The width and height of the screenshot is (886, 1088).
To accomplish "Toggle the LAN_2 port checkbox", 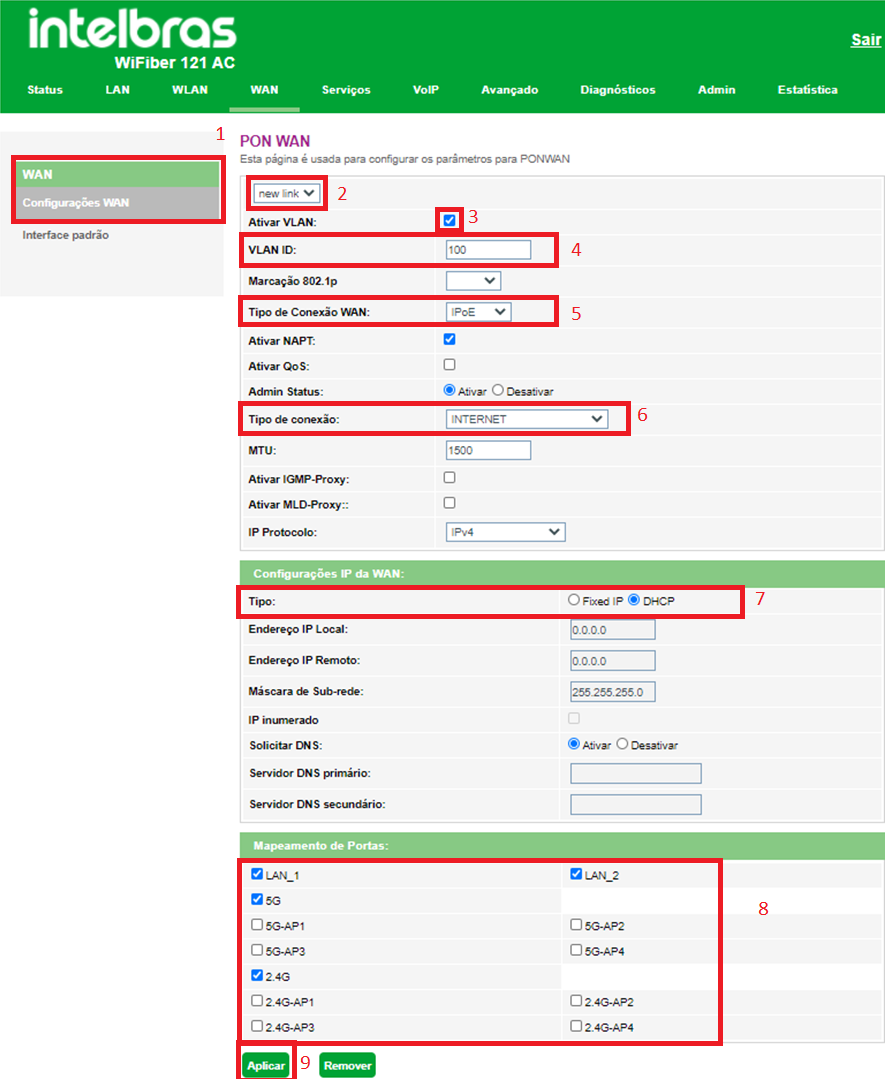I will 576,874.
